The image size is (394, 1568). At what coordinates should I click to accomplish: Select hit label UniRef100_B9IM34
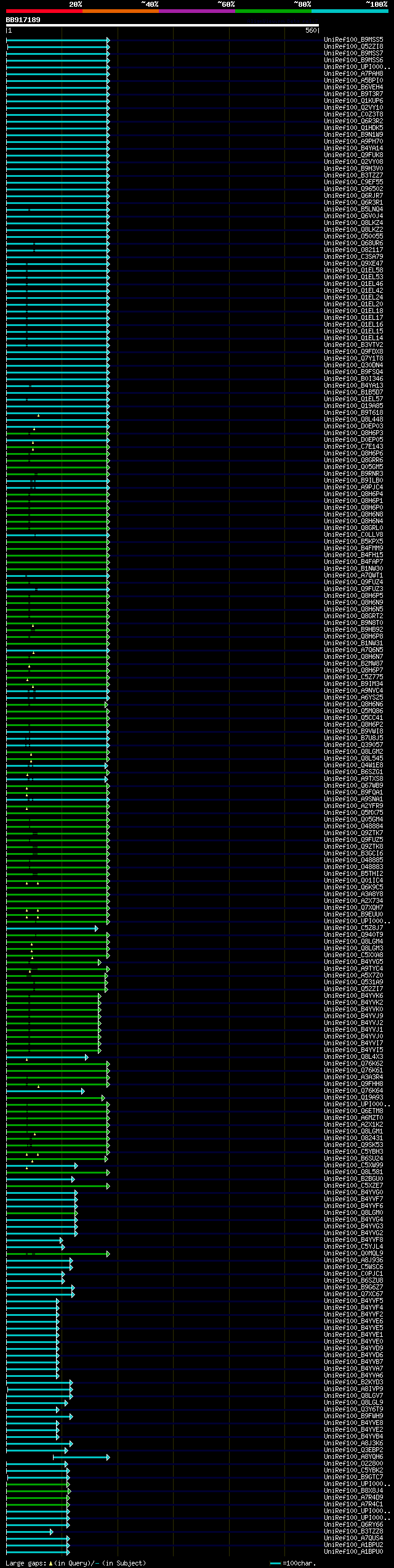coord(353,684)
